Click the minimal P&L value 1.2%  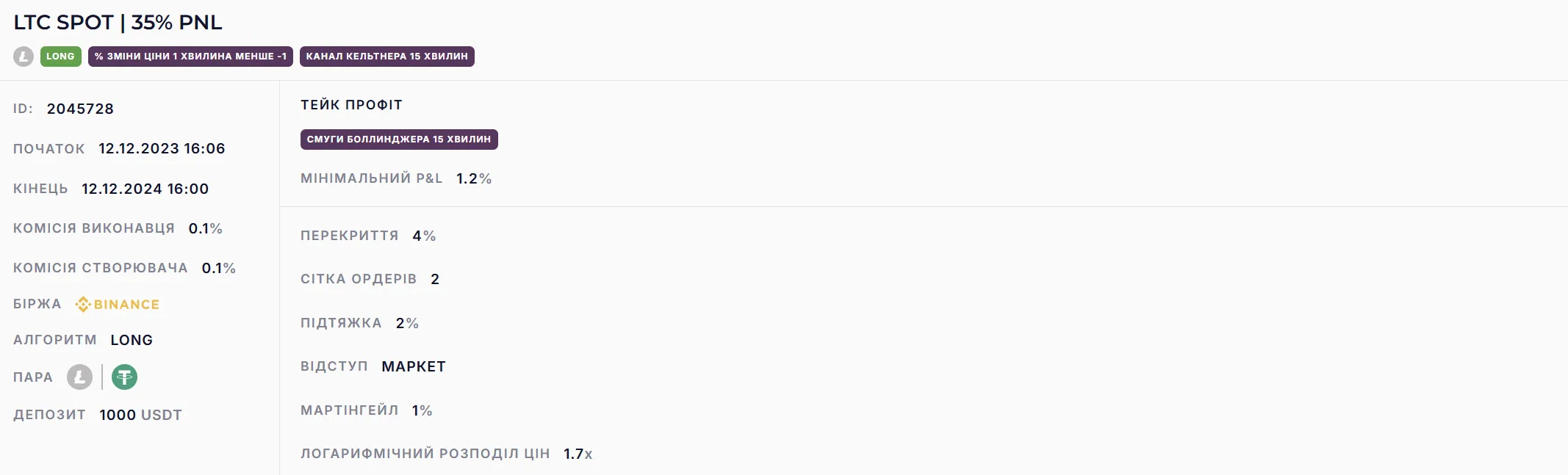pyautogui.click(x=474, y=178)
